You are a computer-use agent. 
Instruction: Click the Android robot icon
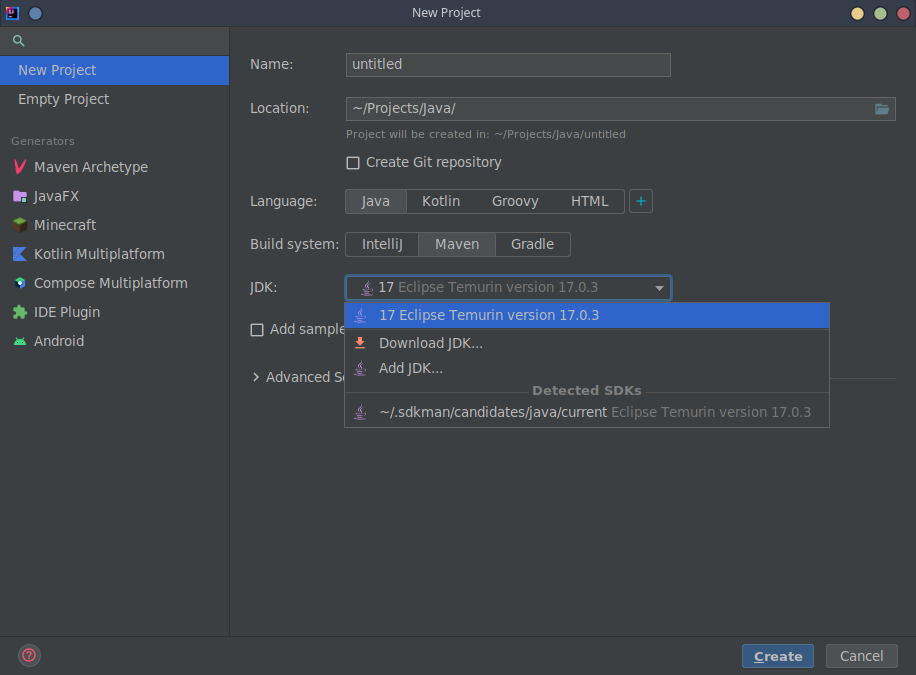[20, 341]
